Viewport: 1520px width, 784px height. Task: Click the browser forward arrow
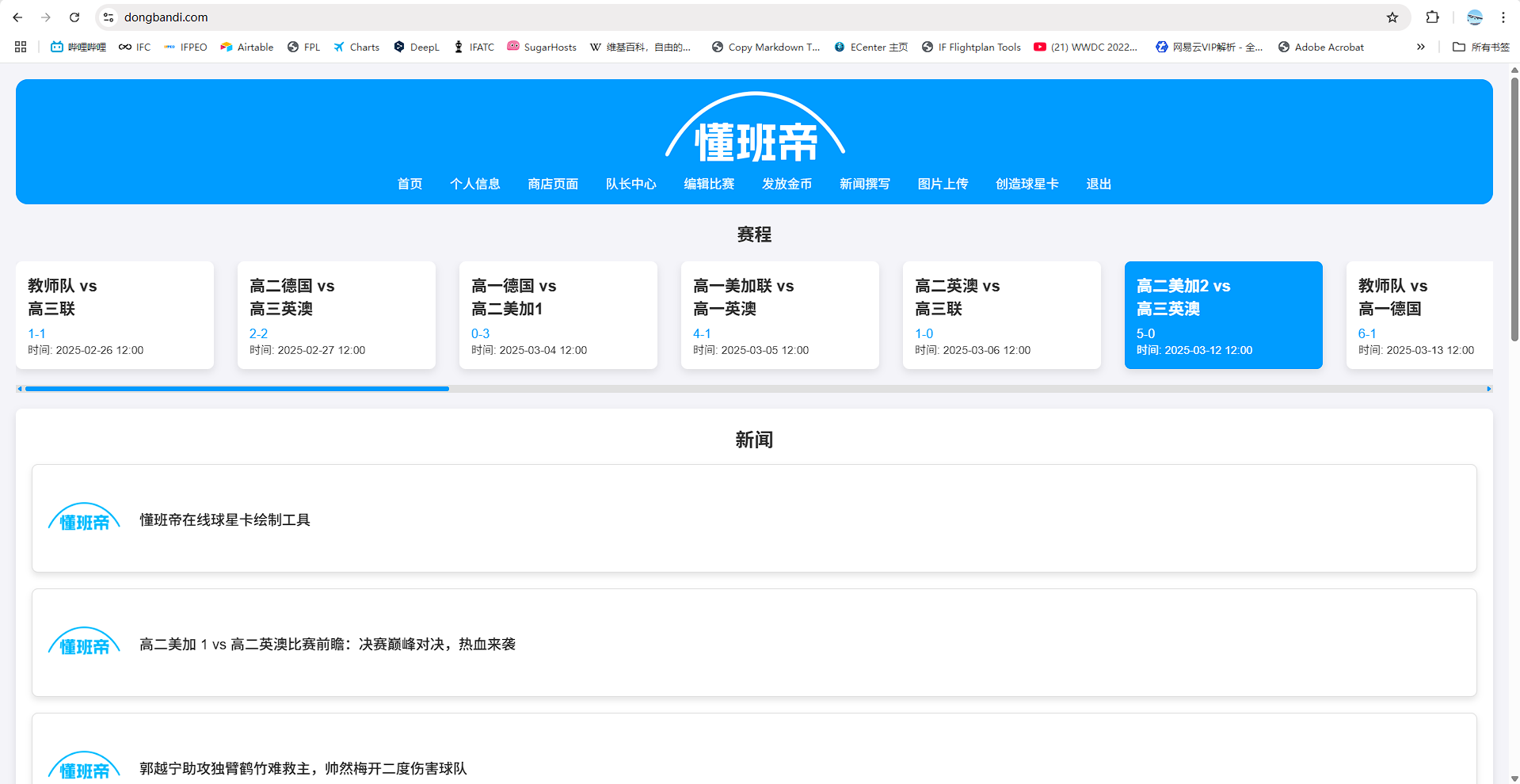click(x=46, y=17)
